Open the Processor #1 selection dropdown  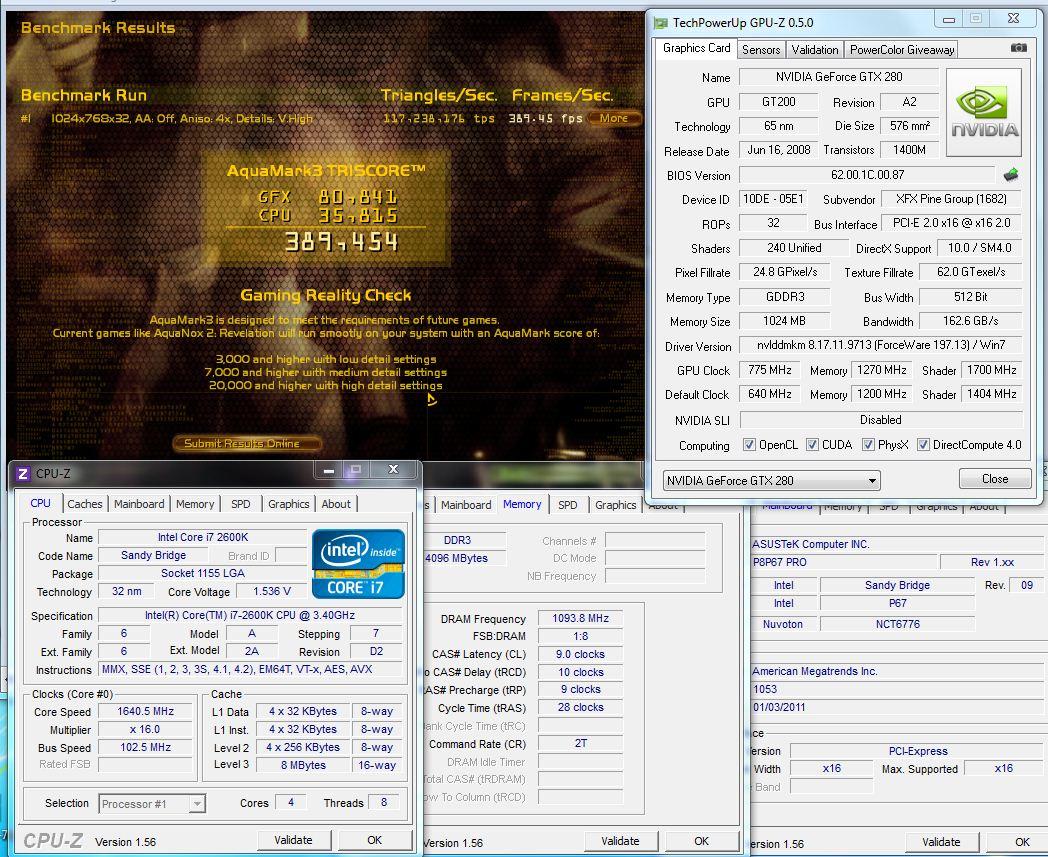click(x=152, y=804)
